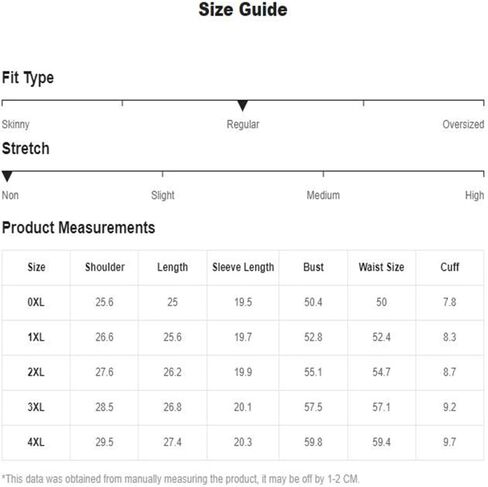488x487 pixels.
Task: Click the 1XL bust value 52.8
Action: click(x=313, y=337)
